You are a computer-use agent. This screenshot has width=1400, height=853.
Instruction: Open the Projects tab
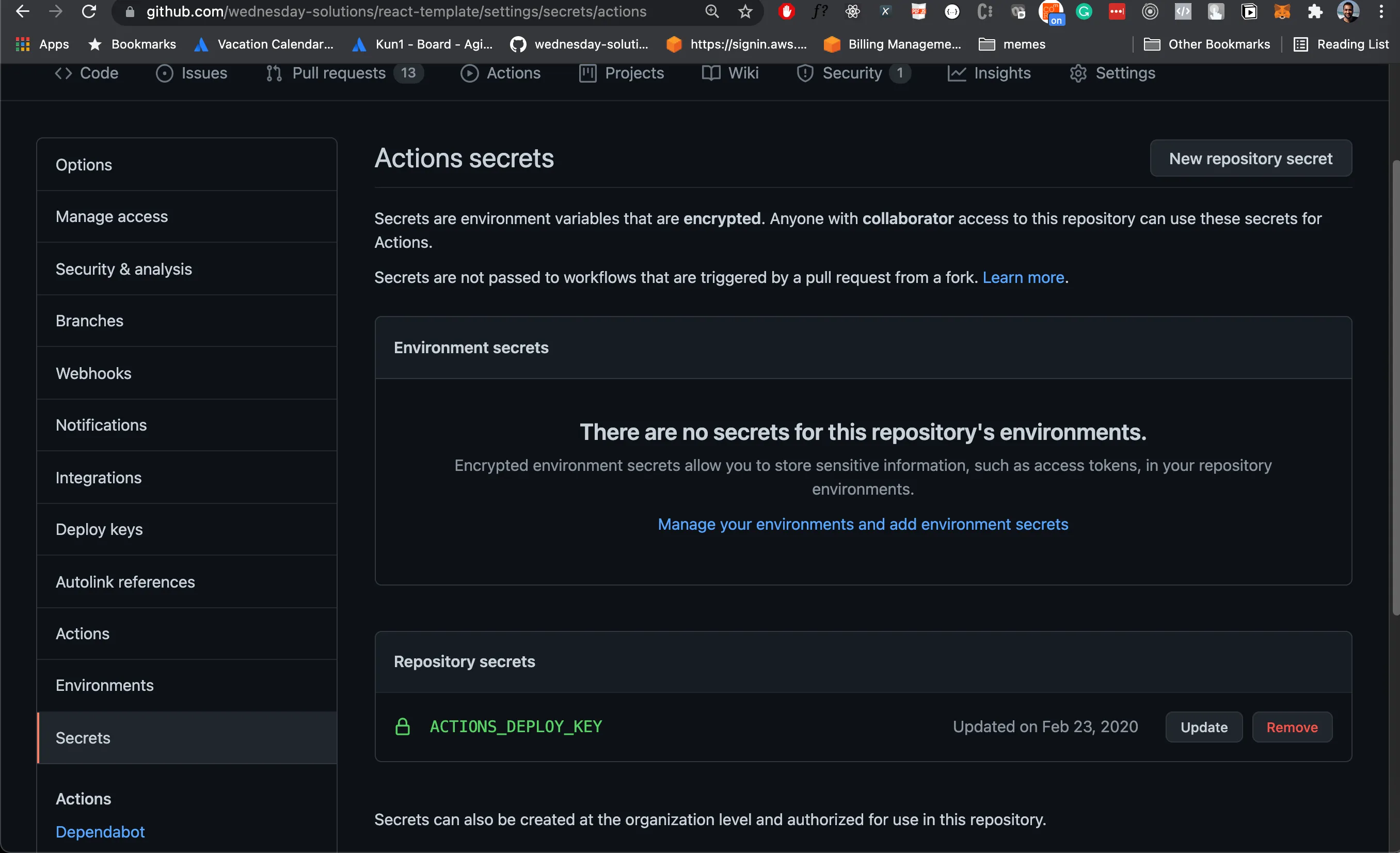622,73
